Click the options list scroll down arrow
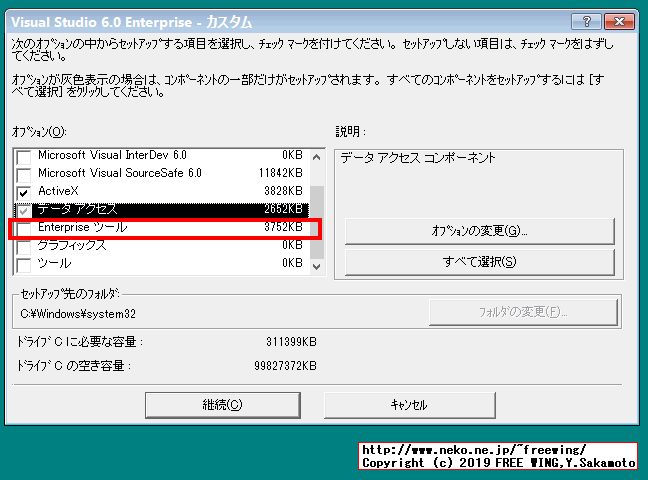648x480 pixels. point(317,267)
